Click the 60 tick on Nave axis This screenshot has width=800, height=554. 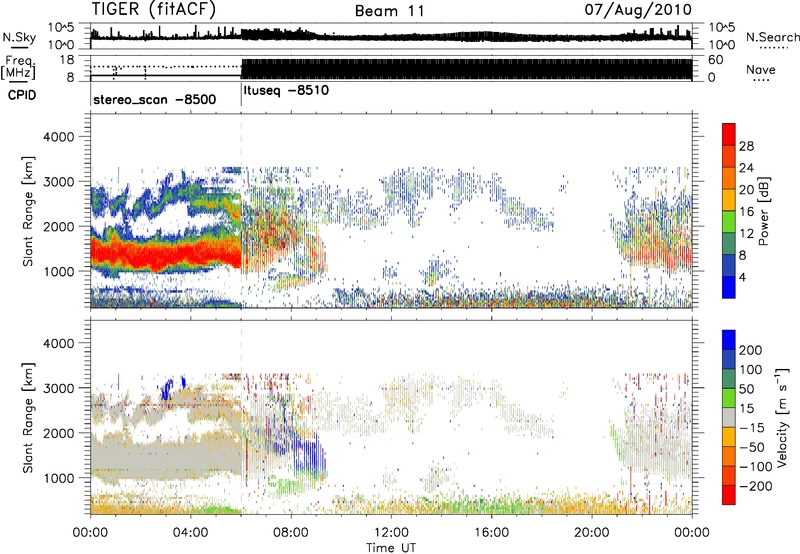point(716,60)
